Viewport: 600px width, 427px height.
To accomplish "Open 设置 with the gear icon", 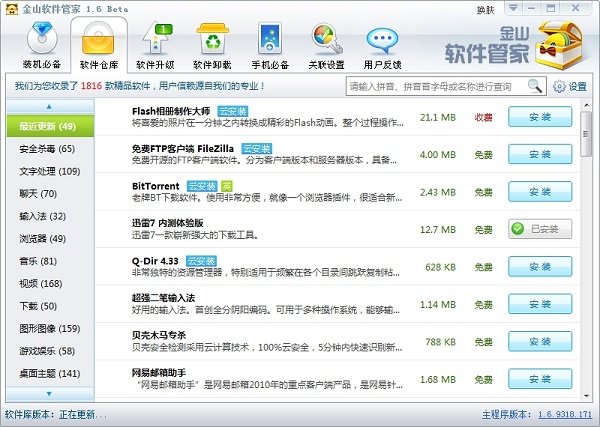I will click(570, 87).
